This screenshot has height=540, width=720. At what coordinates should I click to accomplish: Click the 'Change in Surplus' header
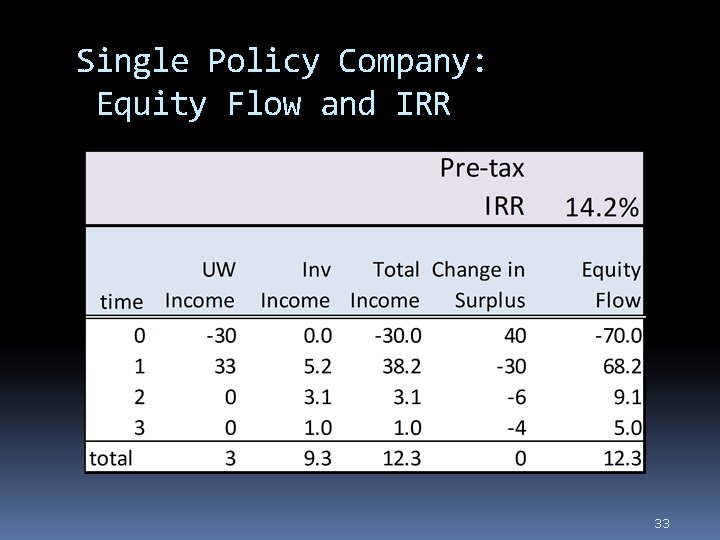[478, 285]
